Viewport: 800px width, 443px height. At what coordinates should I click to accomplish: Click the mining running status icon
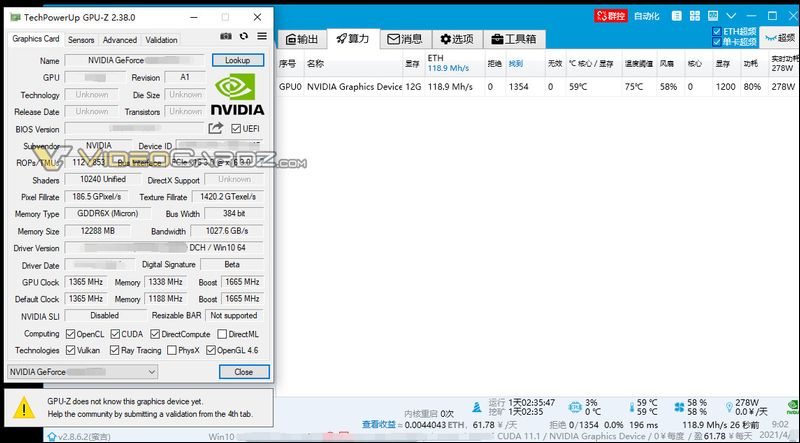pos(477,407)
